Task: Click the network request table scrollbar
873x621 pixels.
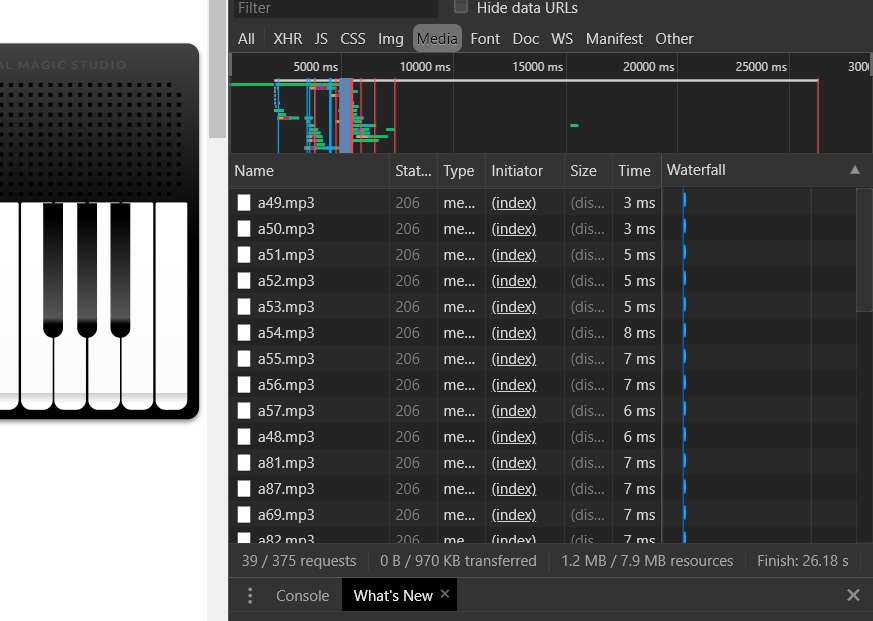Action: [x=864, y=251]
